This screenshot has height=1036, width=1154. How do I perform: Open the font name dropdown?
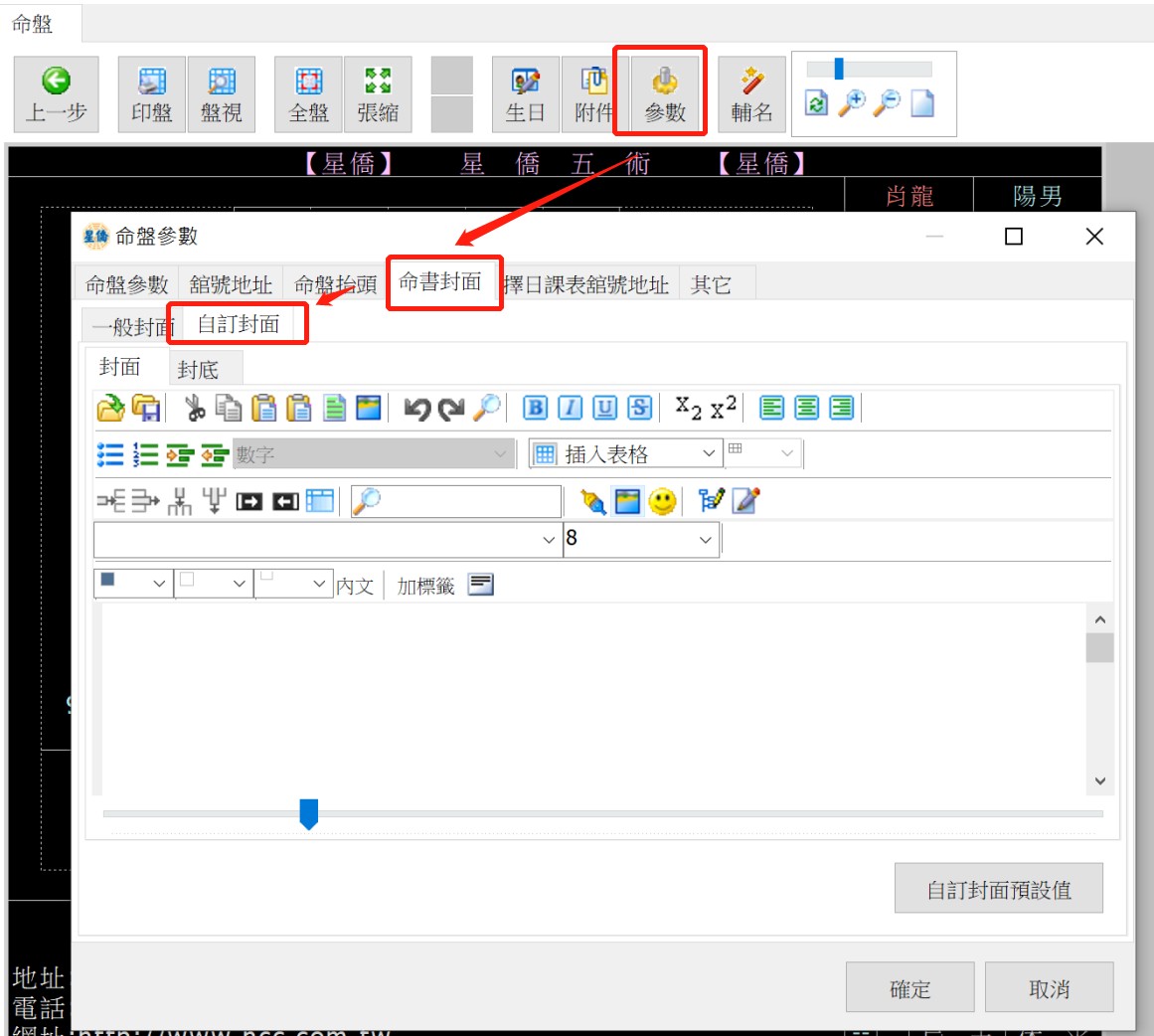click(548, 540)
